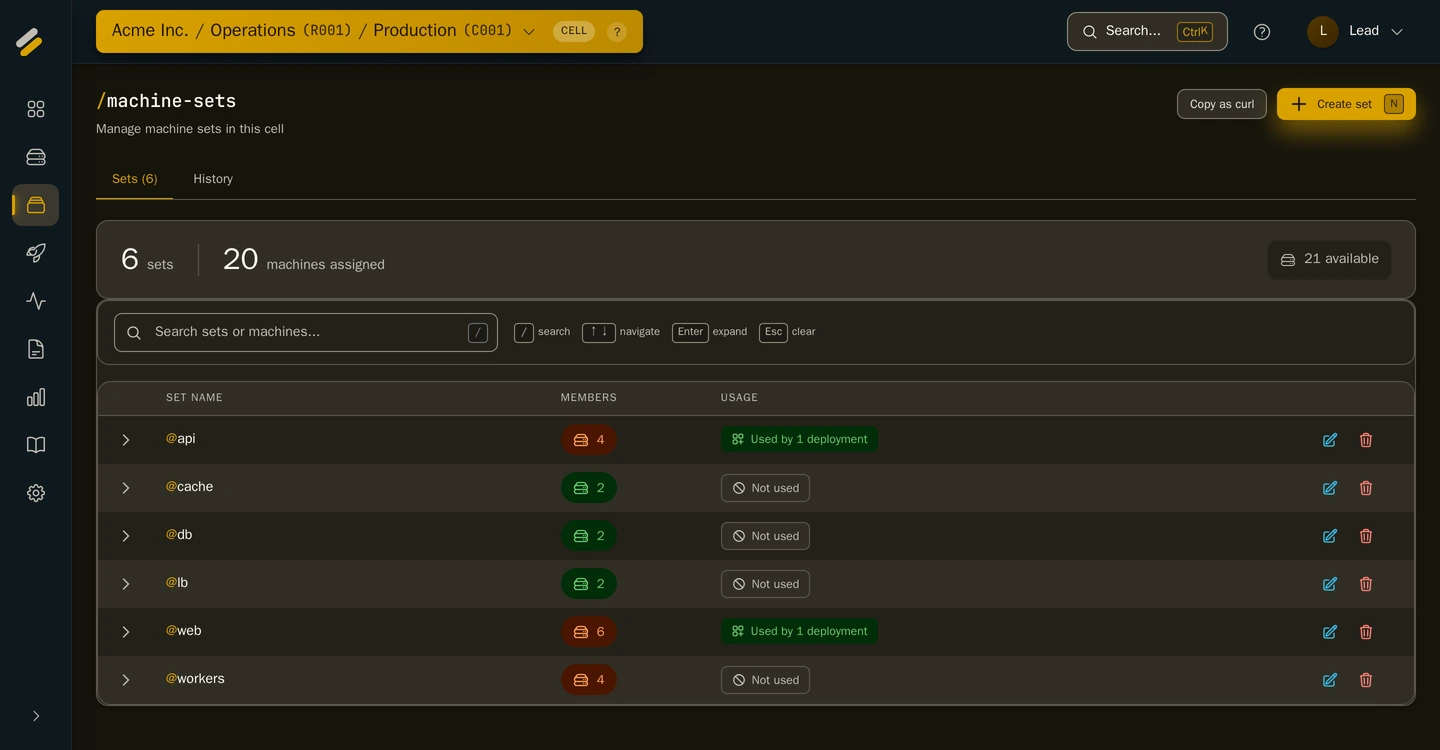
Task: Delete the @cache set
Action: pyautogui.click(x=1366, y=488)
